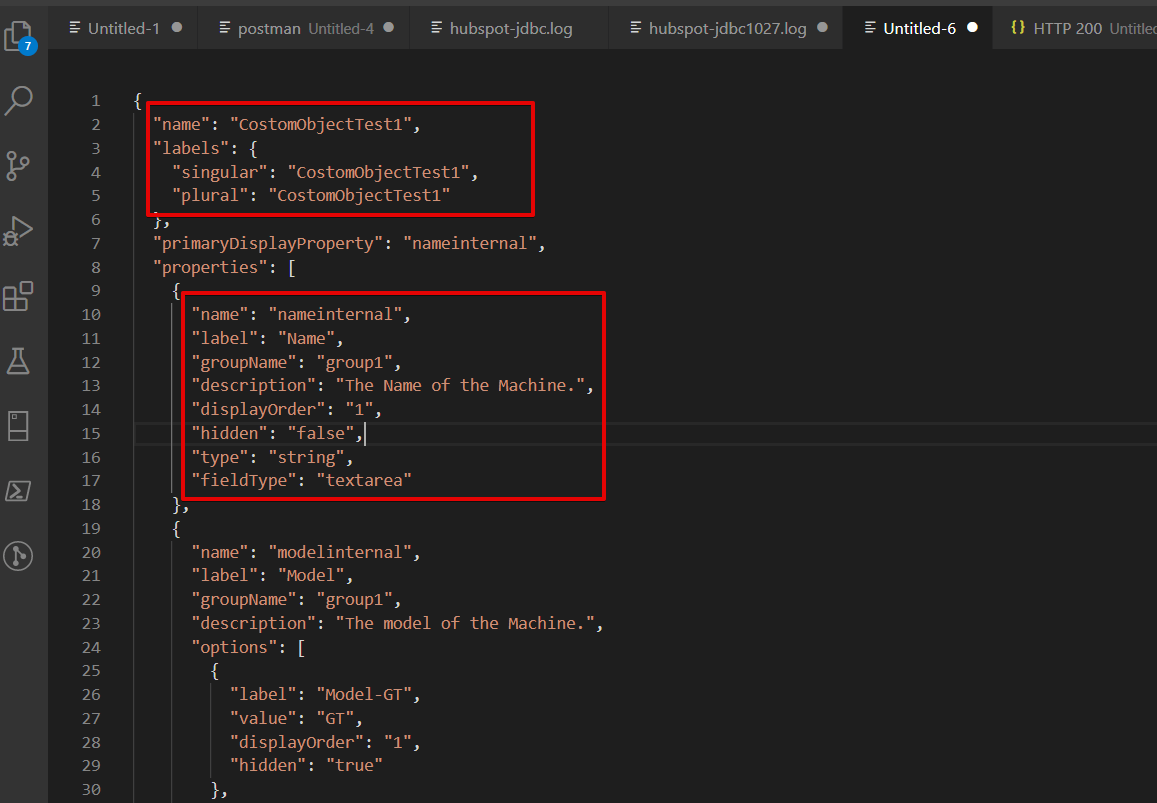The height and width of the screenshot is (803, 1157).
Task: Click the unsaved dot on hubspot-jdbc1027.log tab
Action: tap(823, 28)
